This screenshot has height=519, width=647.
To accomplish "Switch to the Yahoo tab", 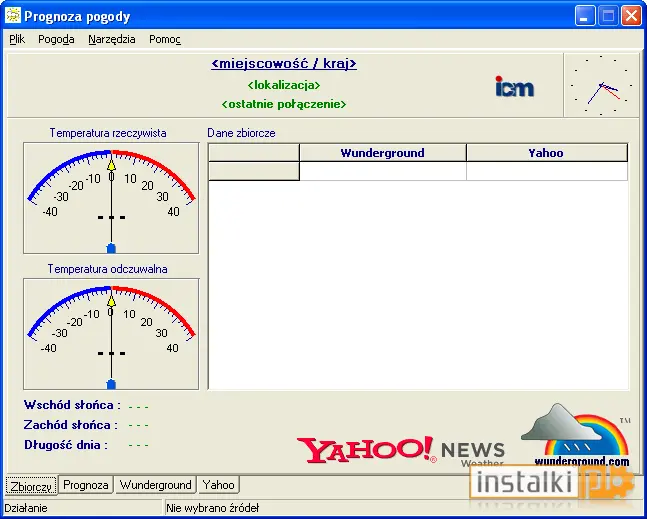I will click(218, 484).
